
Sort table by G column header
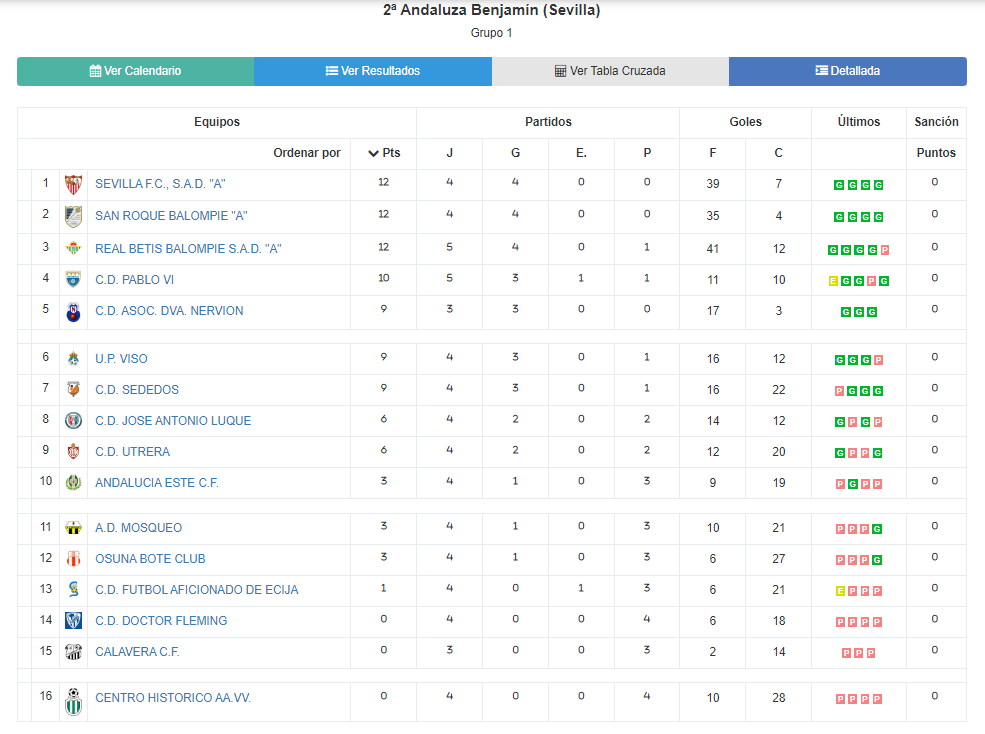click(x=515, y=153)
